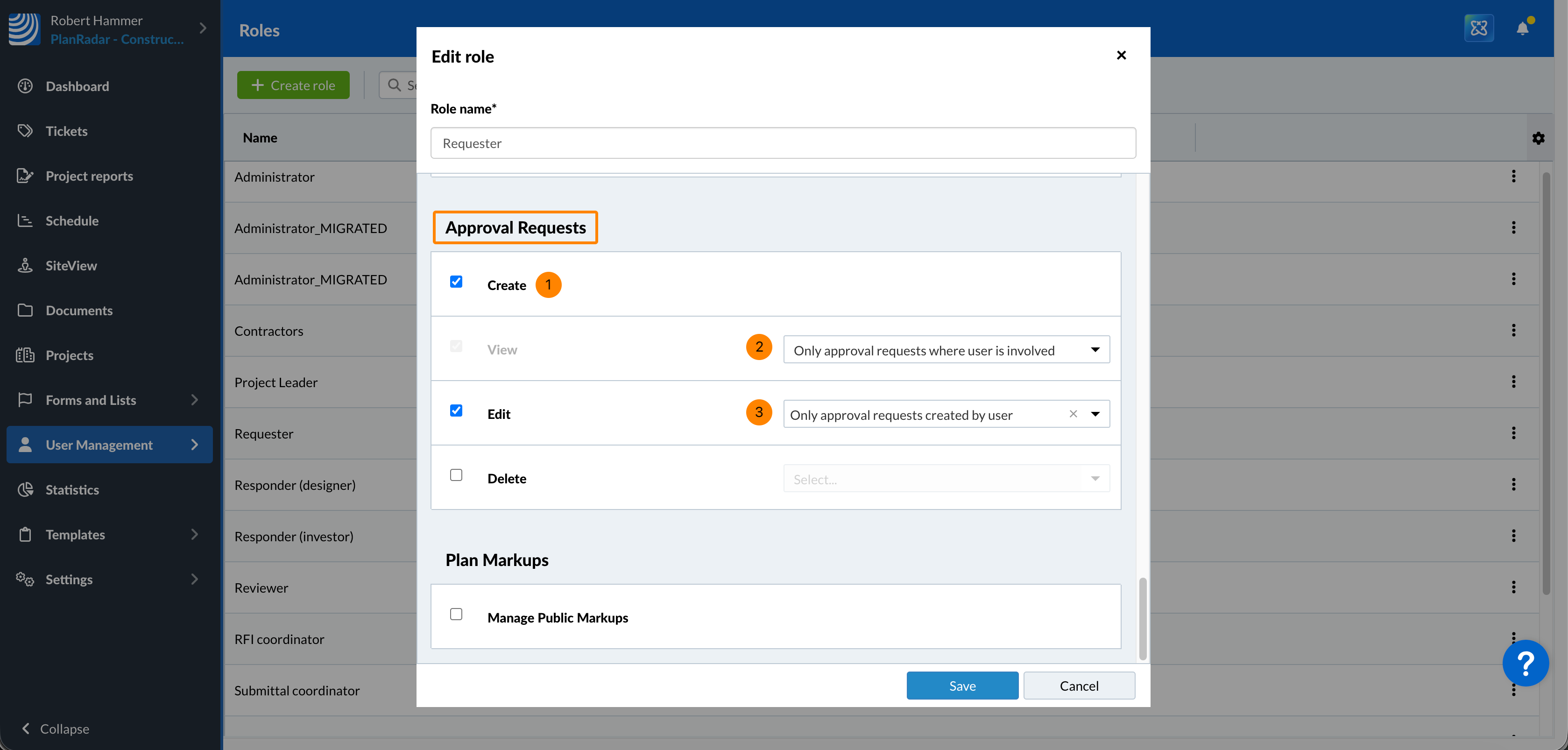Go to Project reports in the sidebar
Screen dimensions: 1568x750
click(x=89, y=176)
